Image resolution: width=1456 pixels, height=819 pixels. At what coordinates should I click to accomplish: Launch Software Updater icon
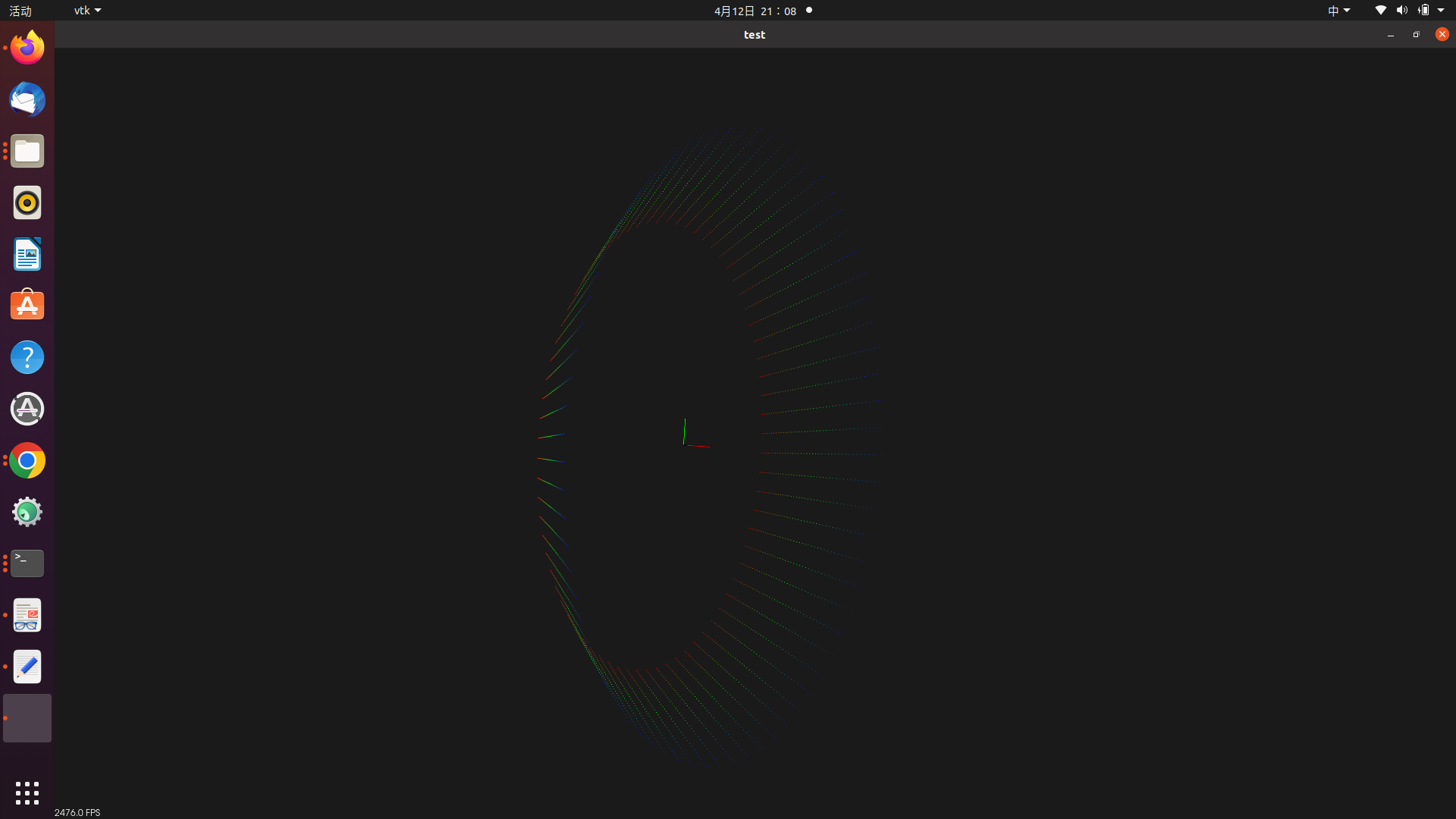click(27, 409)
